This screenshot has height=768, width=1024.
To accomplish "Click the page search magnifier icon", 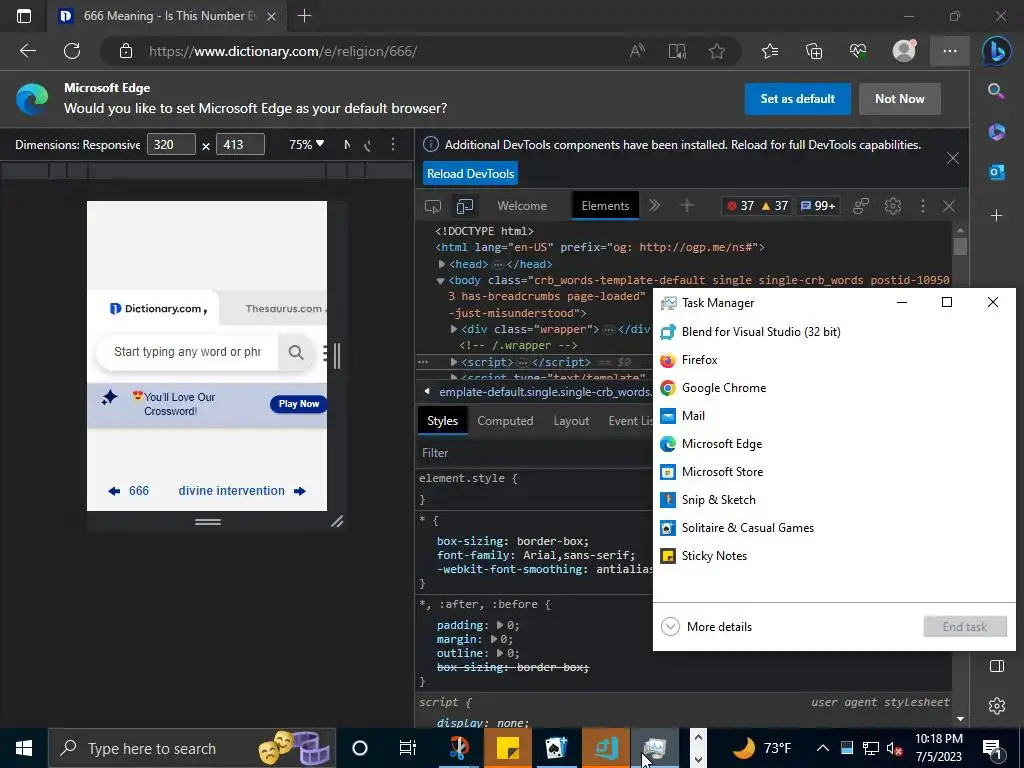I will tap(296, 353).
